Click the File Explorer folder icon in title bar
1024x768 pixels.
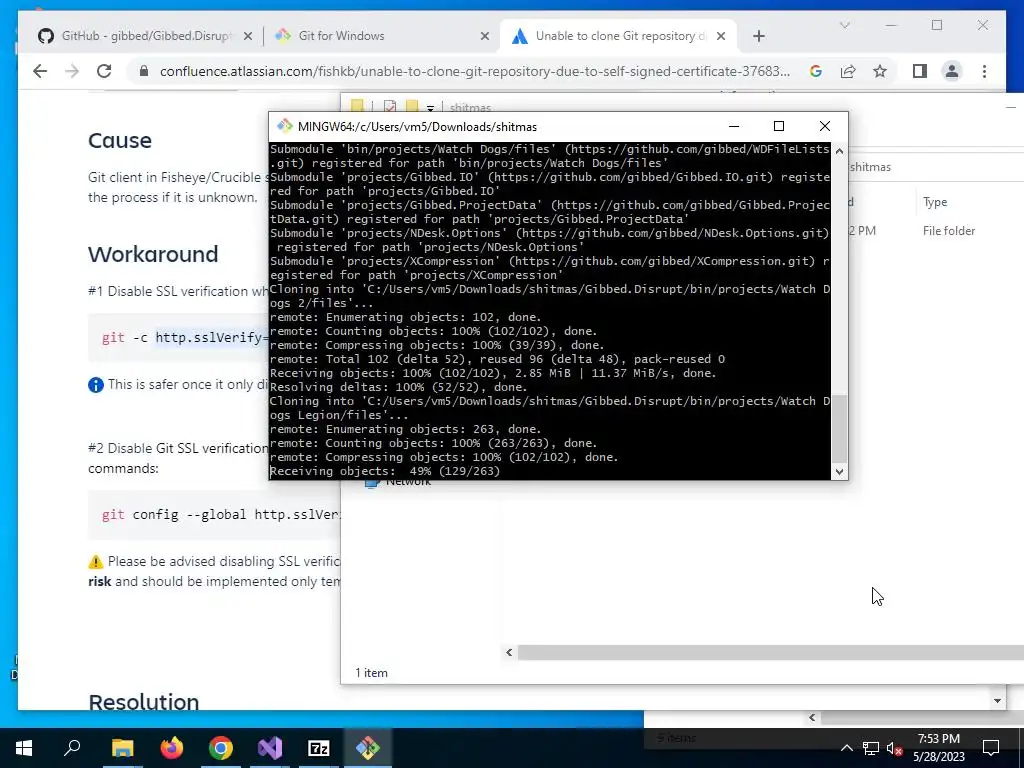tap(357, 106)
